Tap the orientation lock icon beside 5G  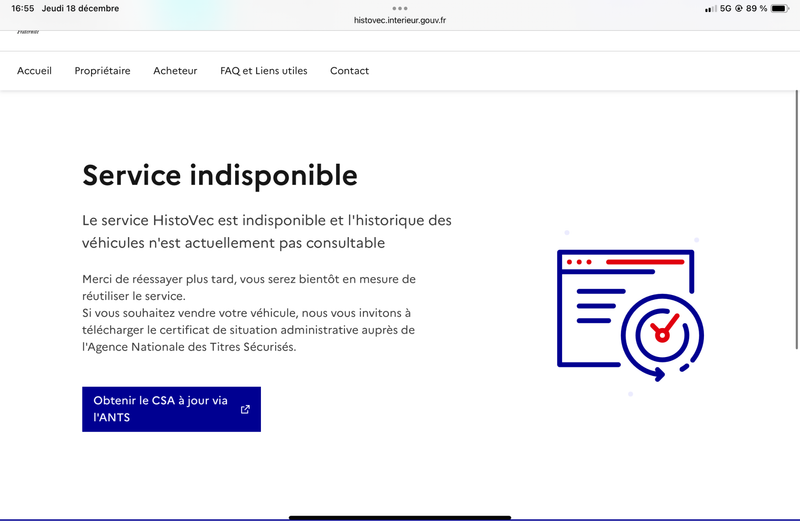pos(739,9)
